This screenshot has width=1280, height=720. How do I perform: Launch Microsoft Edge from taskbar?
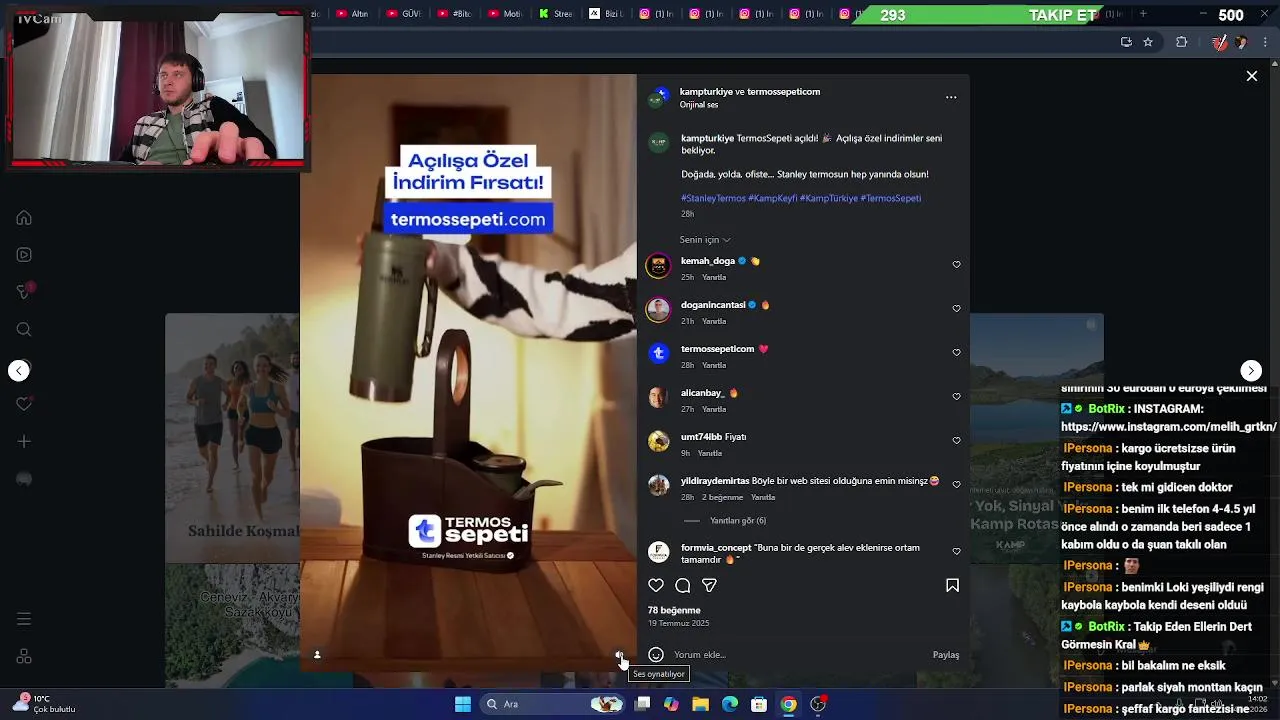[730, 704]
